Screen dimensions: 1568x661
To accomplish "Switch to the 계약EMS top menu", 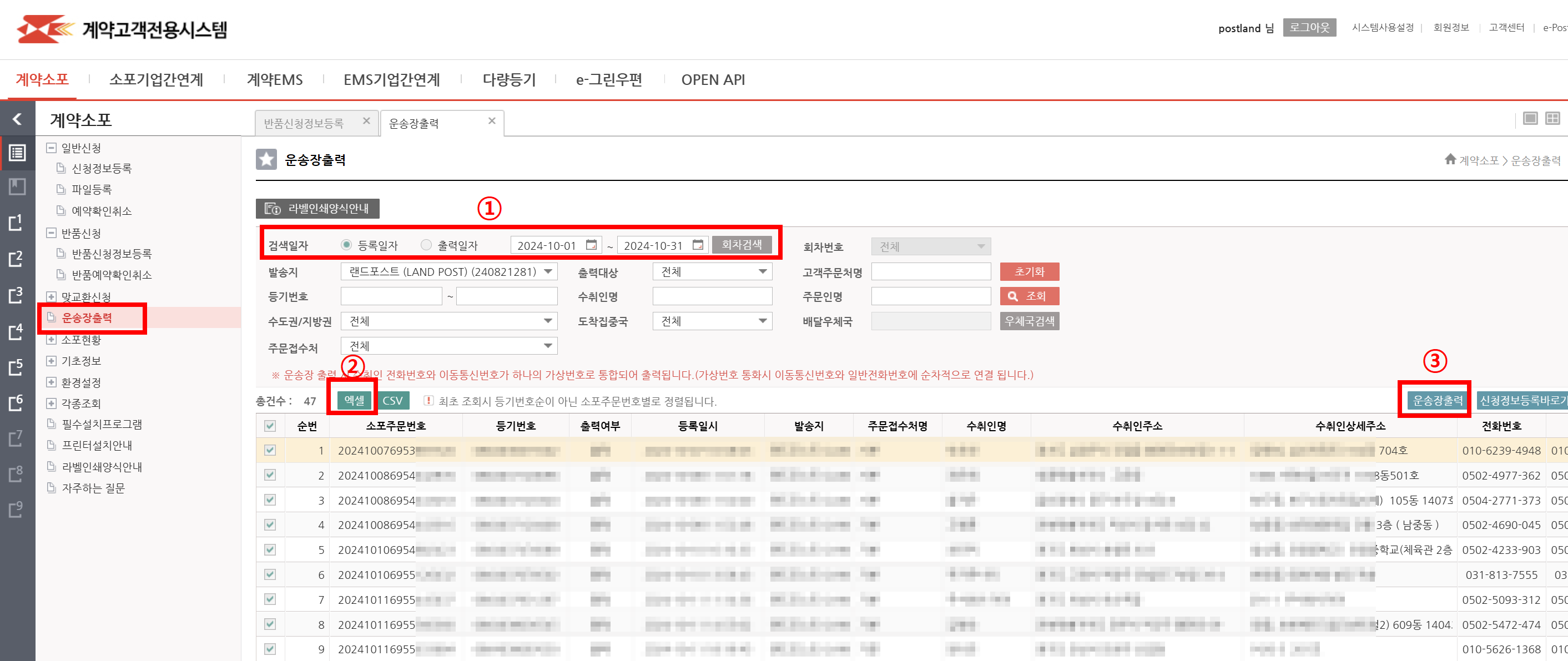I will [x=275, y=80].
